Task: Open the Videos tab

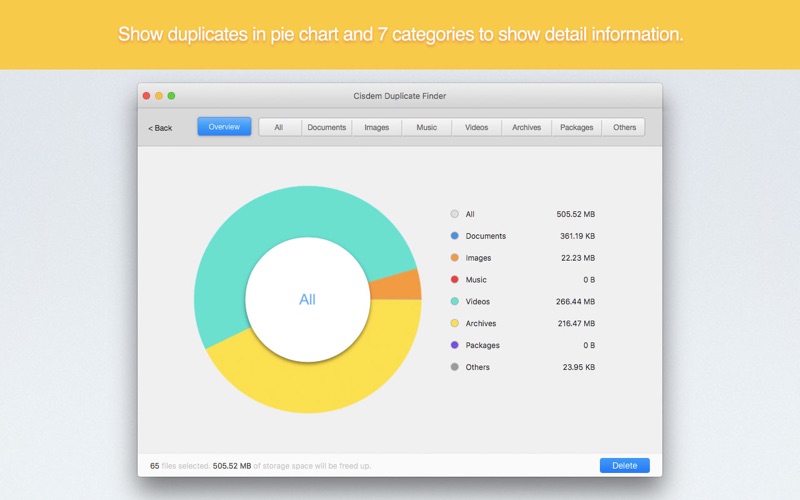Action: click(477, 128)
